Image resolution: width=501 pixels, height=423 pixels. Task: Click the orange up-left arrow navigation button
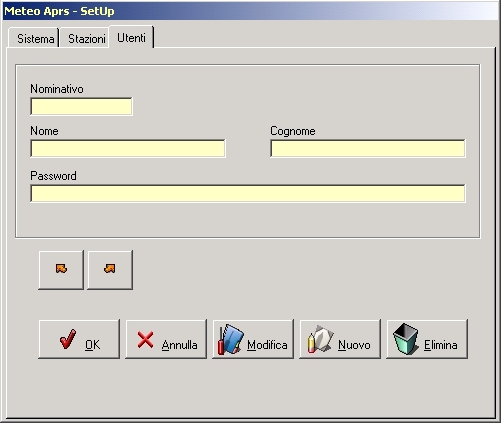coord(61,269)
